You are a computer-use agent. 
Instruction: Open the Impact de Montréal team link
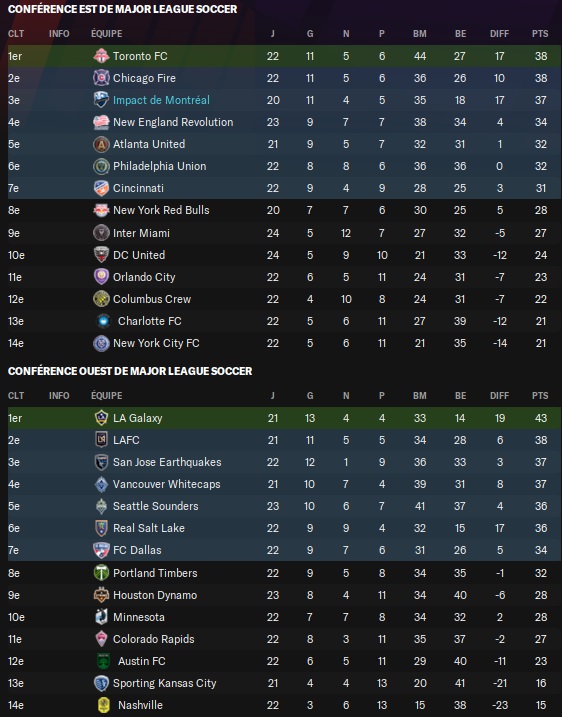click(161, 100)
